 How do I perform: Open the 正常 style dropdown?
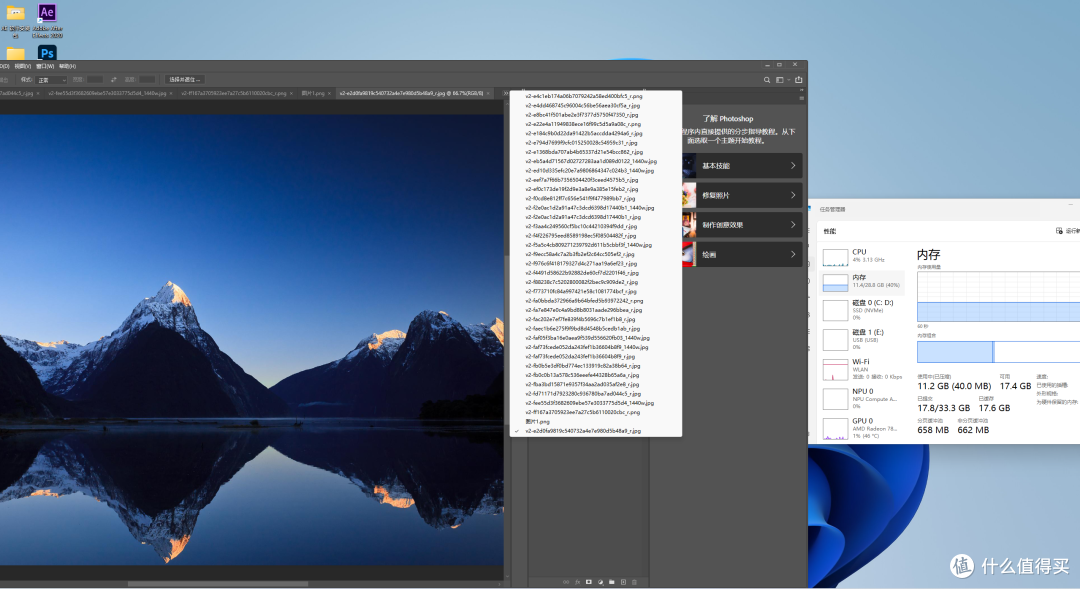pyautogui.click(x=52, y=80)
